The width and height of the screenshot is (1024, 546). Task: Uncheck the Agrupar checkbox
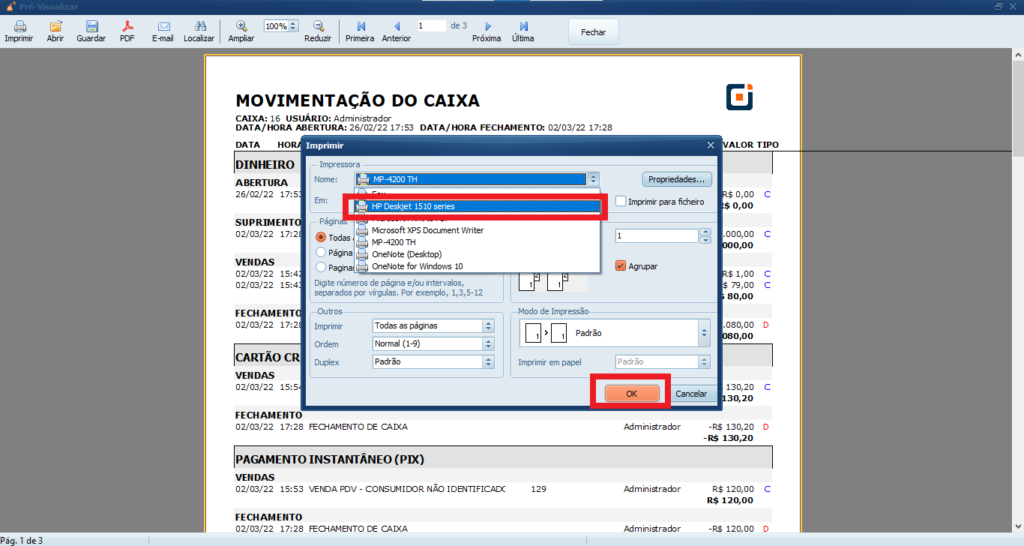621,266
